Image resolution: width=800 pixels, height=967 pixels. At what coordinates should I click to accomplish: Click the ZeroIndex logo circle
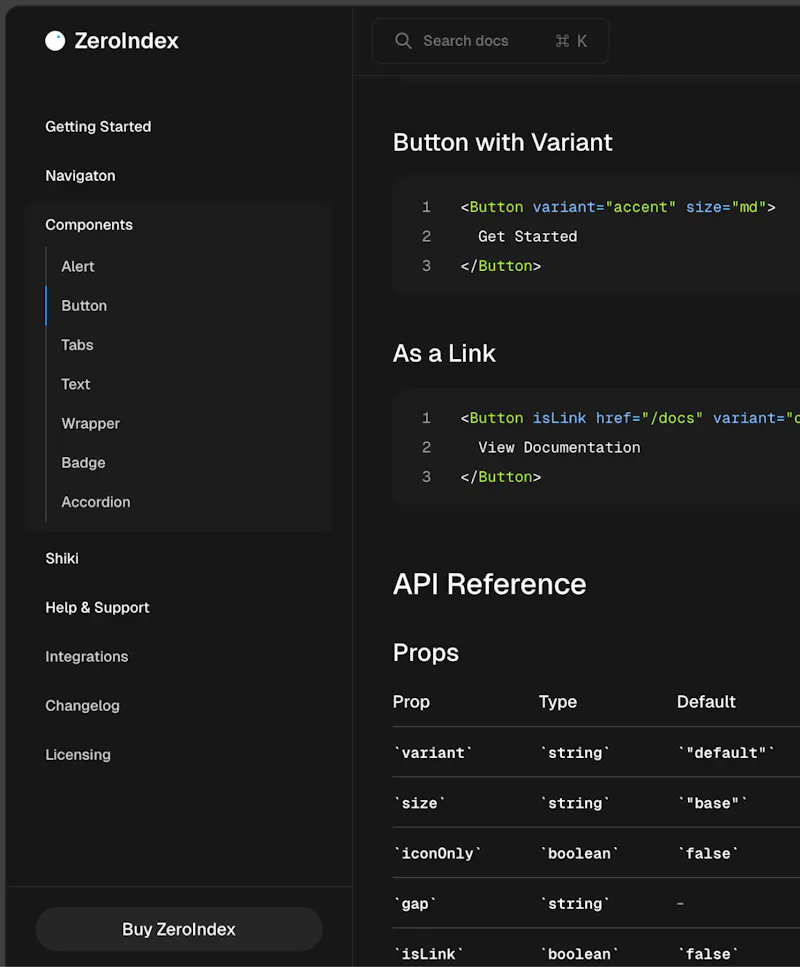55,41
